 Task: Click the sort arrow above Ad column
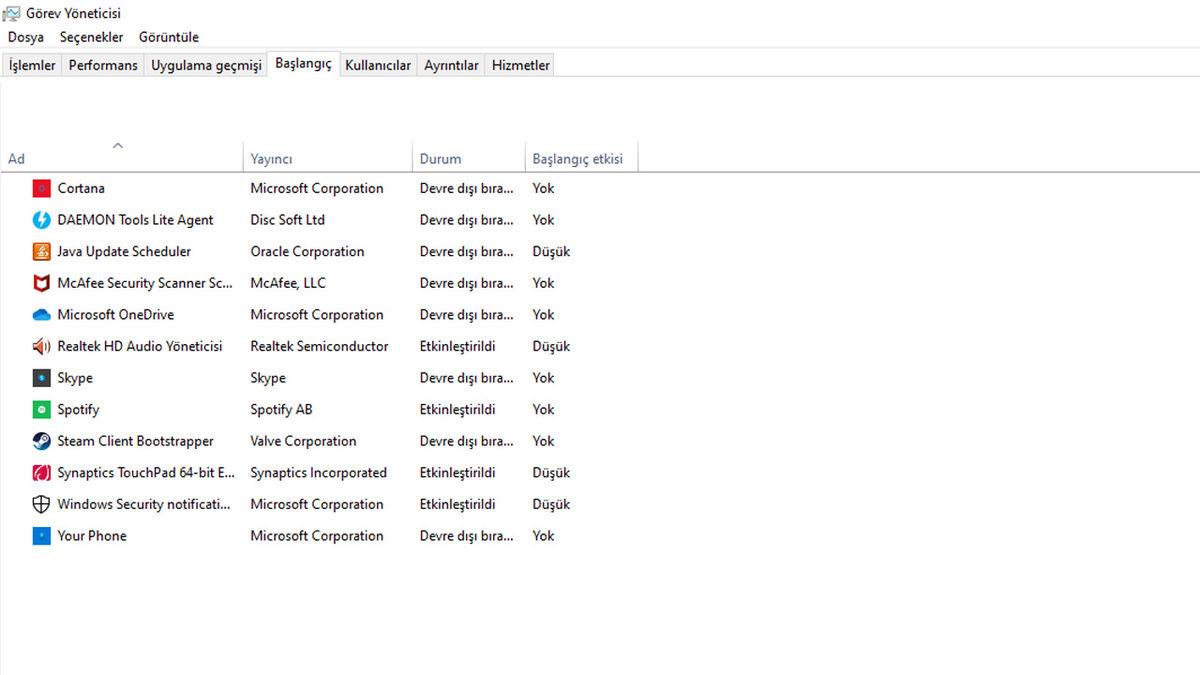tap(119, 144)
